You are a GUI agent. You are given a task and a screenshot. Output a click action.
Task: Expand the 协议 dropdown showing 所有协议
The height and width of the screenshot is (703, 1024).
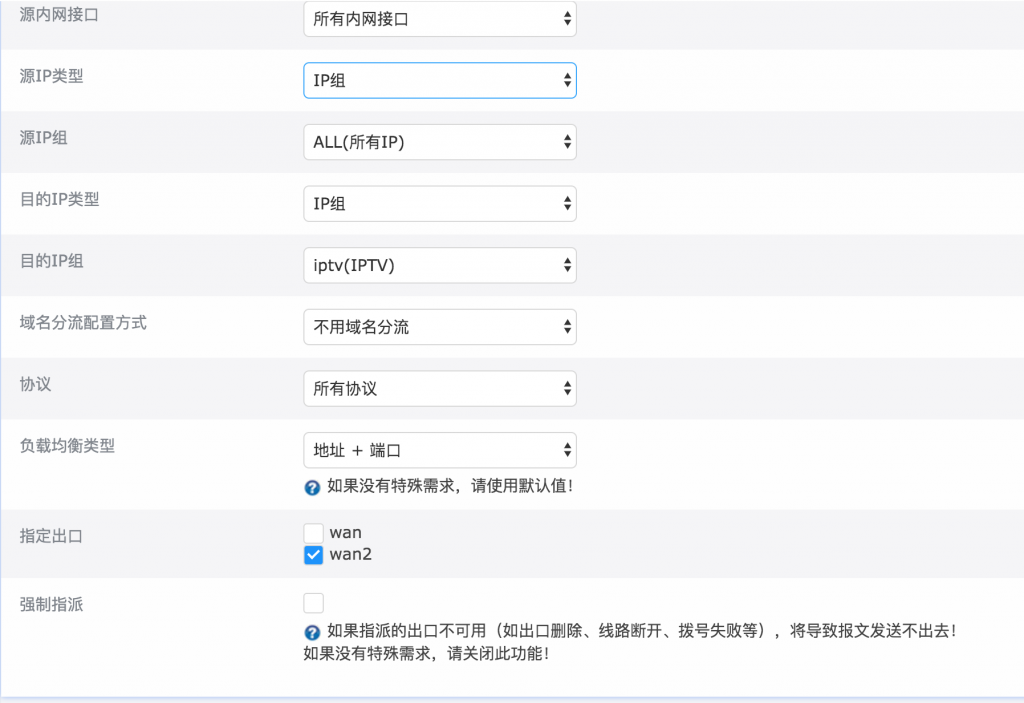tap(440, 388)
